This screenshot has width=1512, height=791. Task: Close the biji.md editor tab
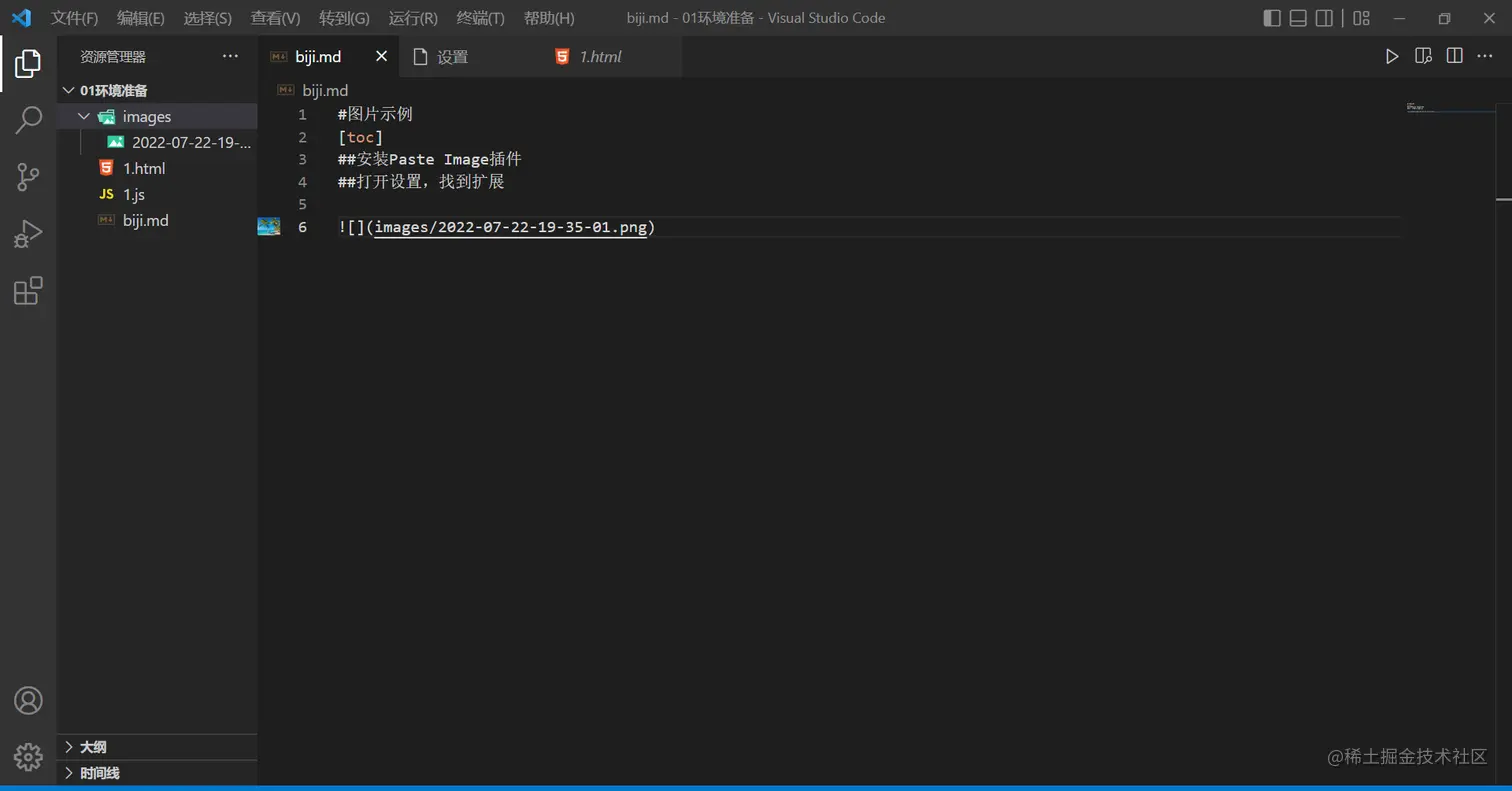(x=381, y=57)
